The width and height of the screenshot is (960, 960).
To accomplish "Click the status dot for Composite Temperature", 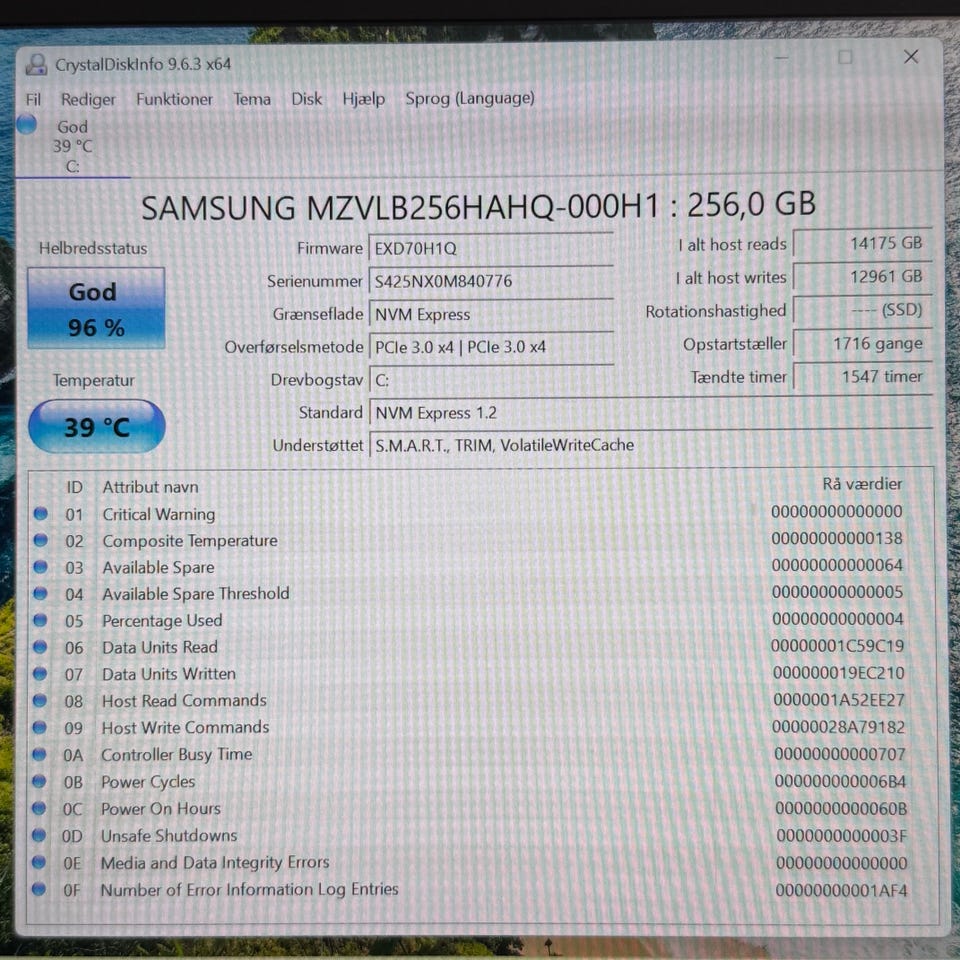I will (40, 541).
